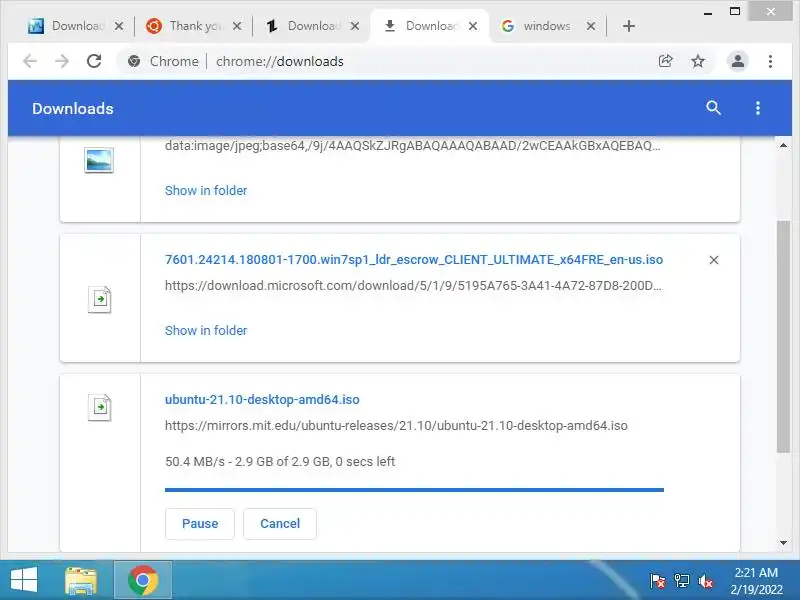Viewport: 800px width, 600px height.
Task: Open Chrome's three-dot main menu
Action: [x=770, y=61]
